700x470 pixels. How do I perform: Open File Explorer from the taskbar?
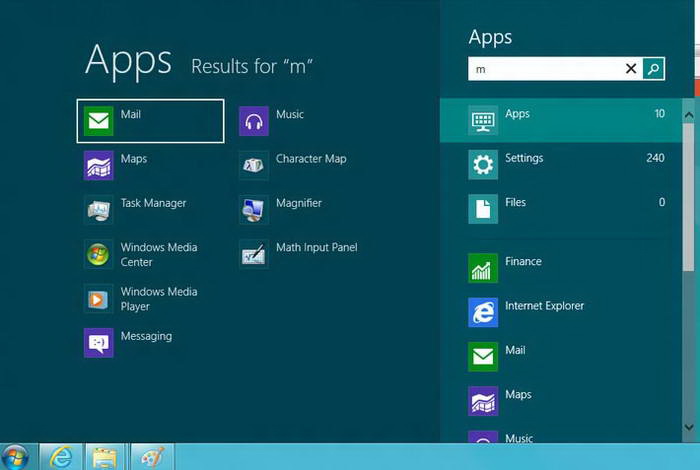(x=105, y=457)
